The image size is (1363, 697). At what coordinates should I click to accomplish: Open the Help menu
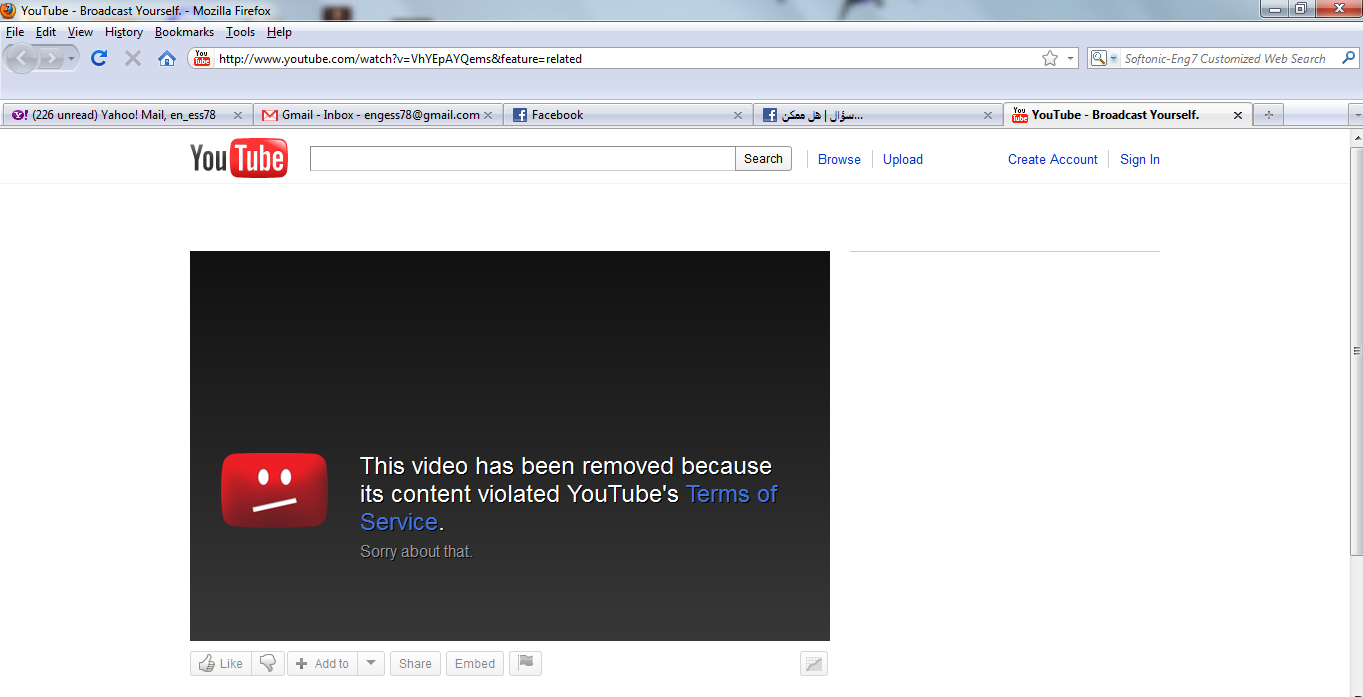coord(279,32)
